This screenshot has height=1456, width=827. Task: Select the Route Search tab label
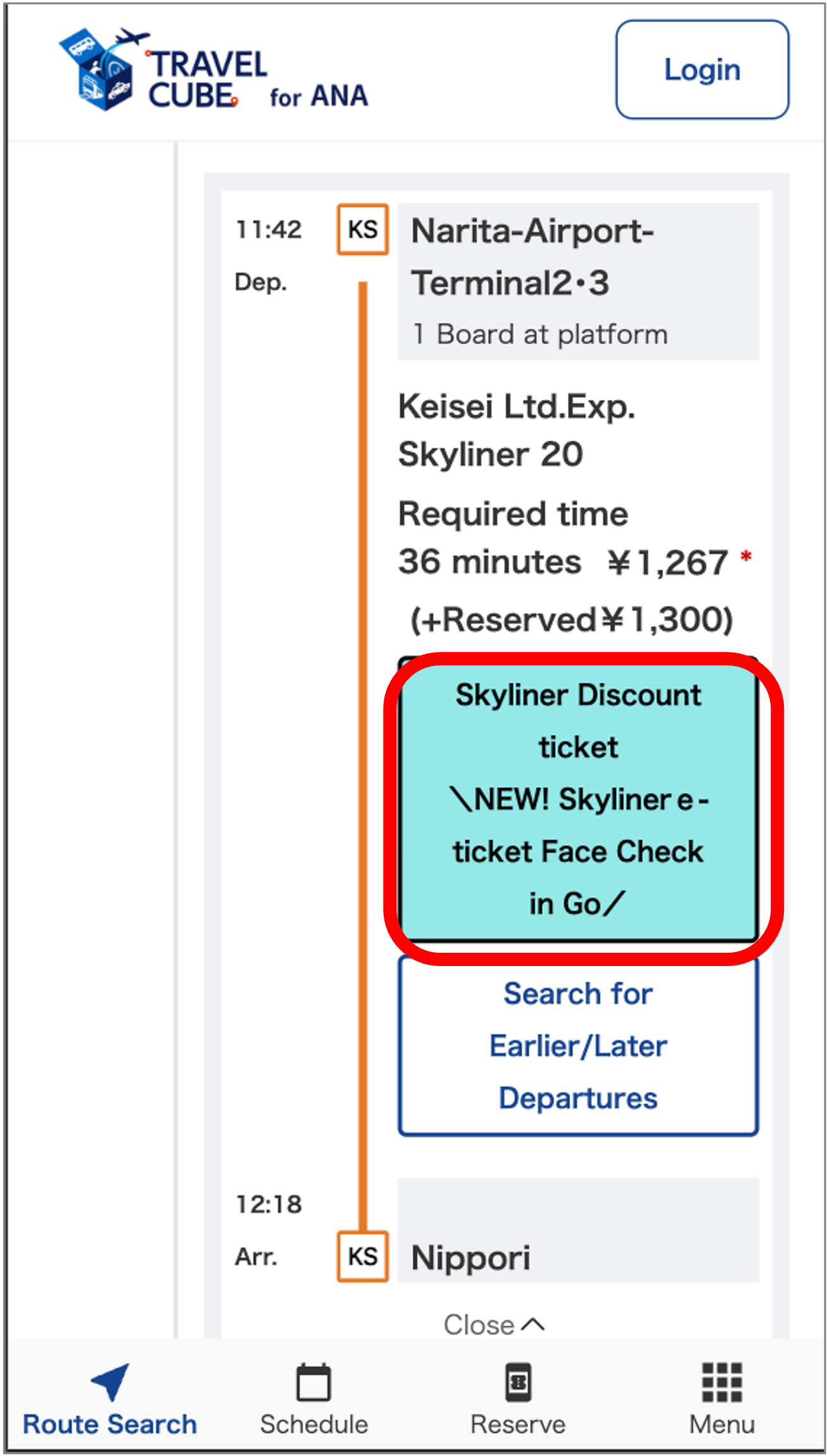point(110,1424)
